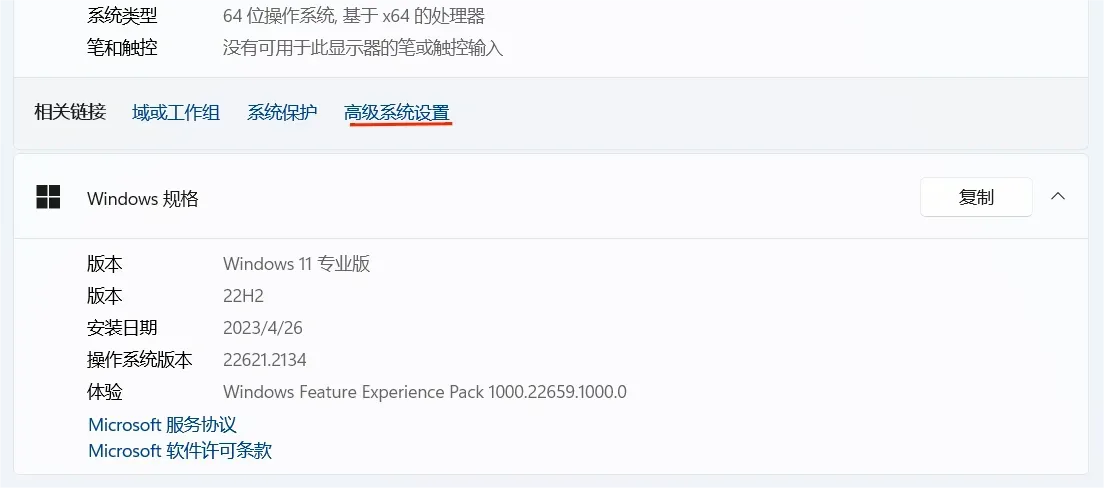Screen dimensions: 1104x488
Task: Select the Windows 11 专业版 value text
Action: coord(297,264)
